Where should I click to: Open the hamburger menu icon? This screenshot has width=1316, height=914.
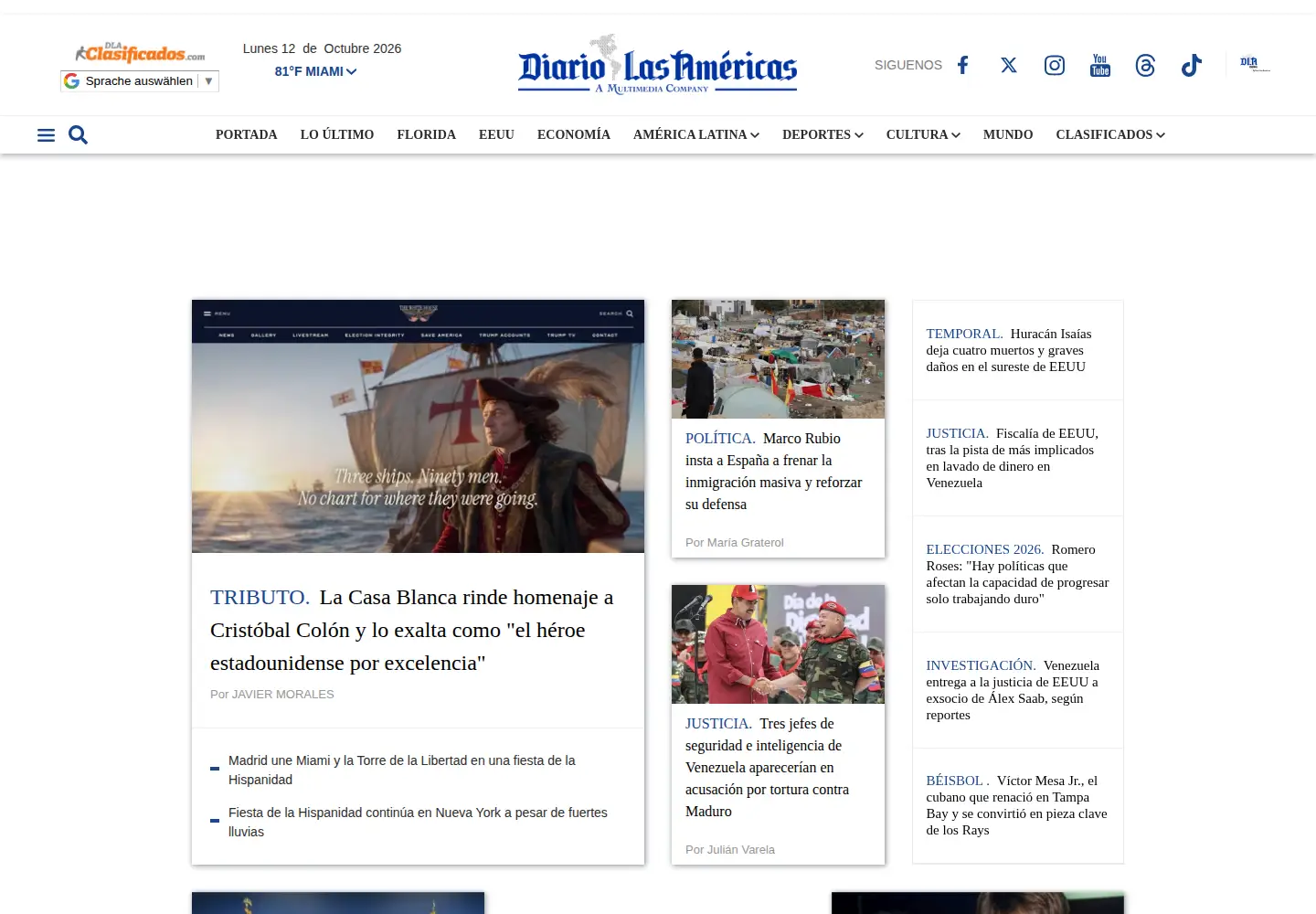click(x=46, y=135)
